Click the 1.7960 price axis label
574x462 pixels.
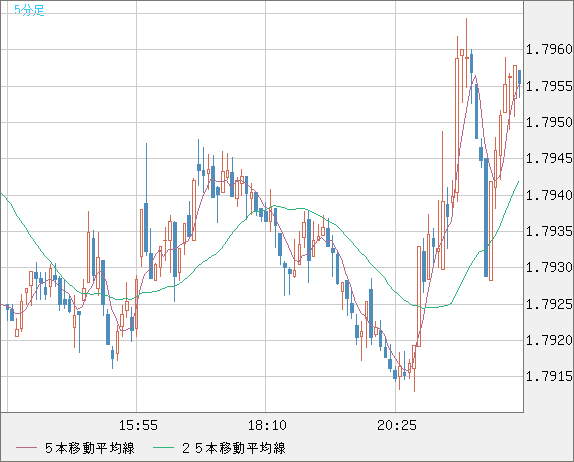[x=549, y=49]
